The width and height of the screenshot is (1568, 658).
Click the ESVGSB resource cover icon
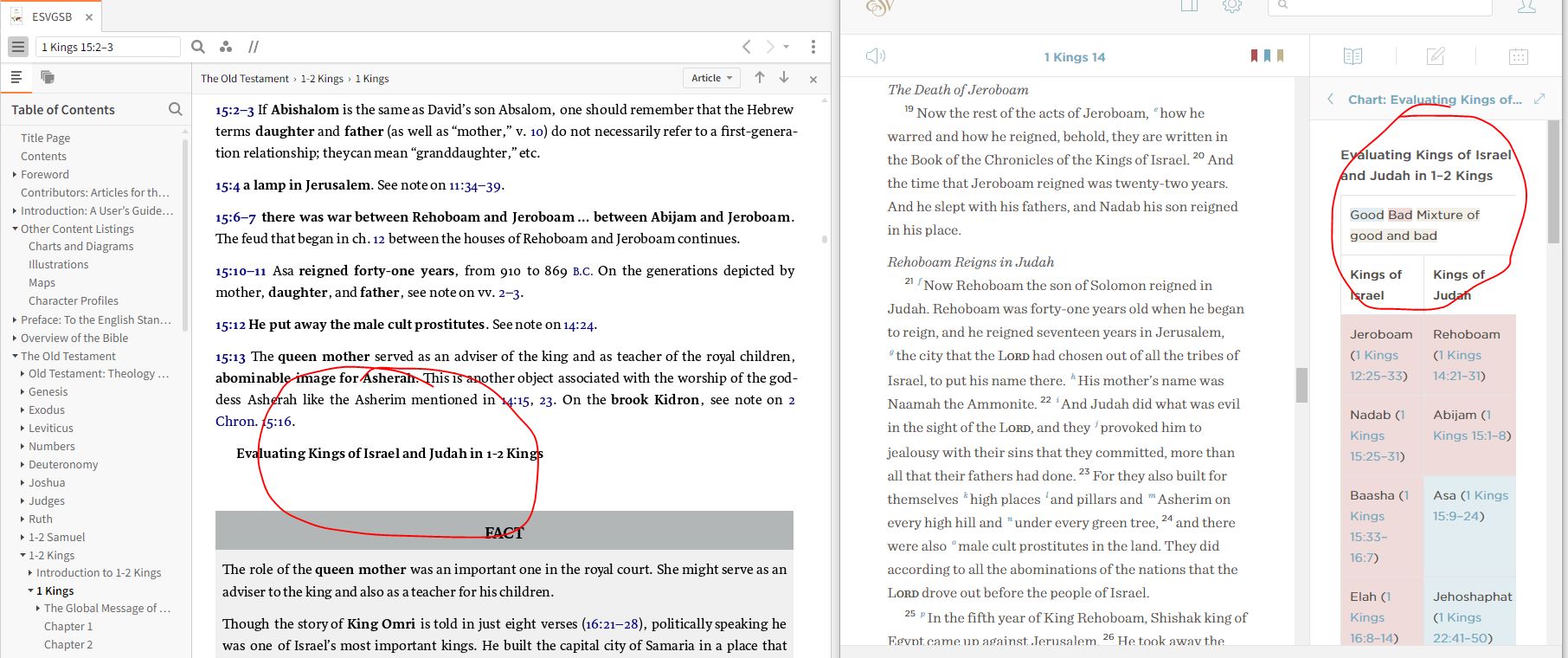tap(16, 16)
